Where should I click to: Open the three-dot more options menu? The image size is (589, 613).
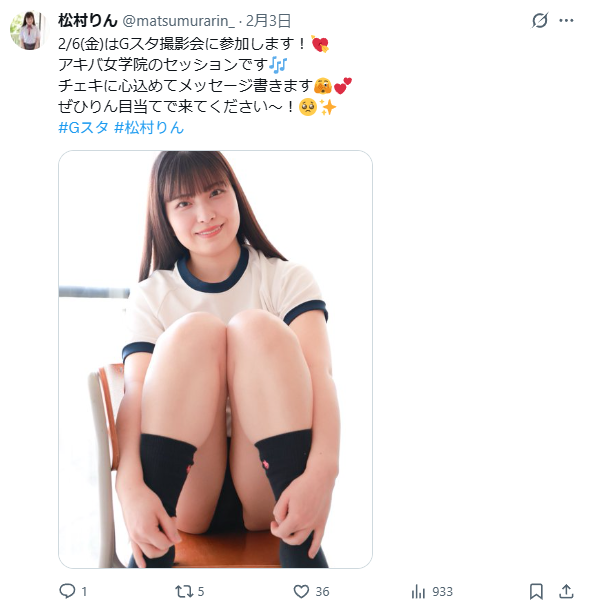coord(566,20)
